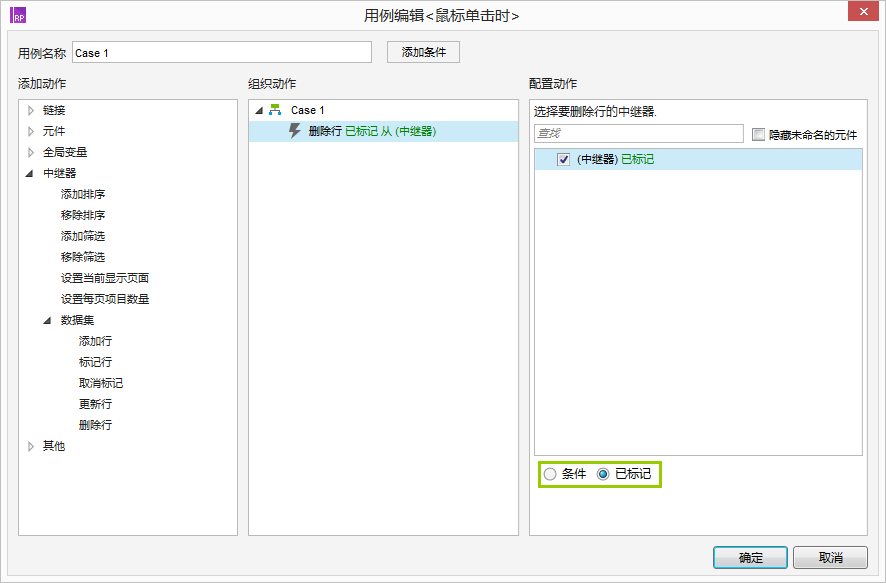Viewport: 886px width, 583px height.
Task: Select the (中继器) 已标记 list row
Action: [x=698, y=159]
